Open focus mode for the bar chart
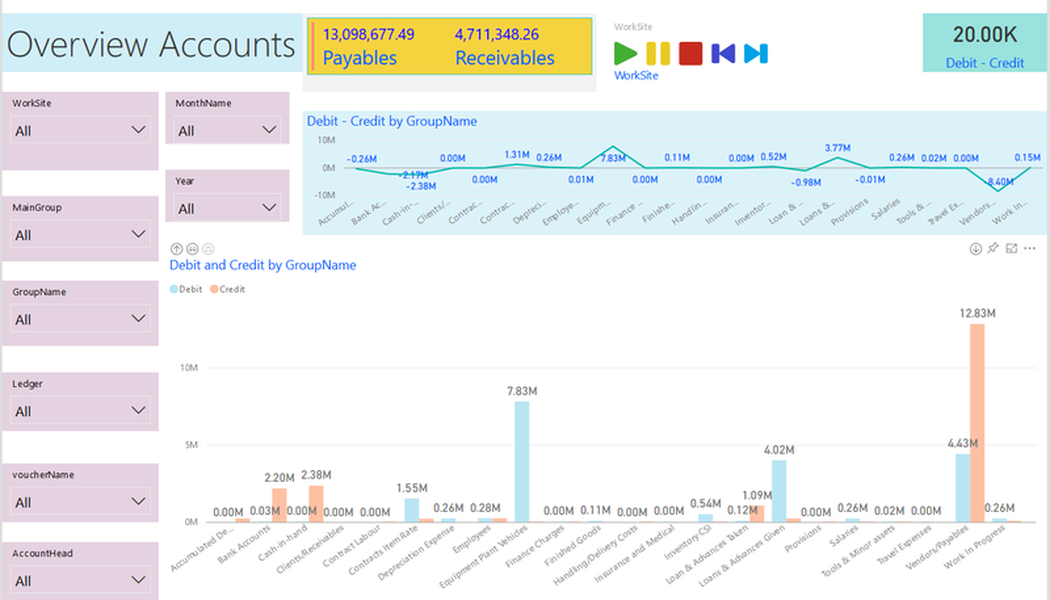This screenshot has width=1050, height=600. [x=1011, y=248]
